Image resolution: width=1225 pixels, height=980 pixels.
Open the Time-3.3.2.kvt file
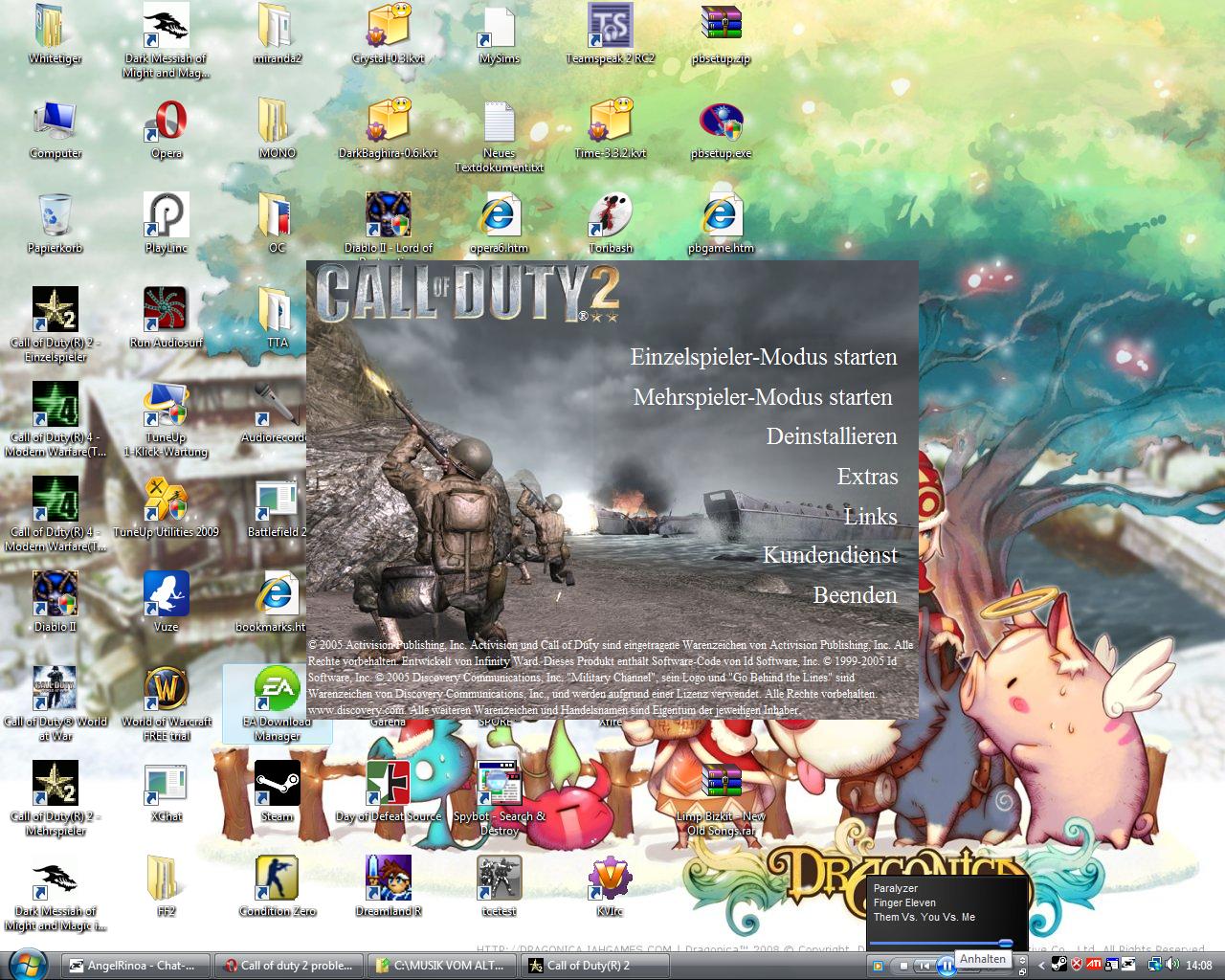click(x=610, y=129)
